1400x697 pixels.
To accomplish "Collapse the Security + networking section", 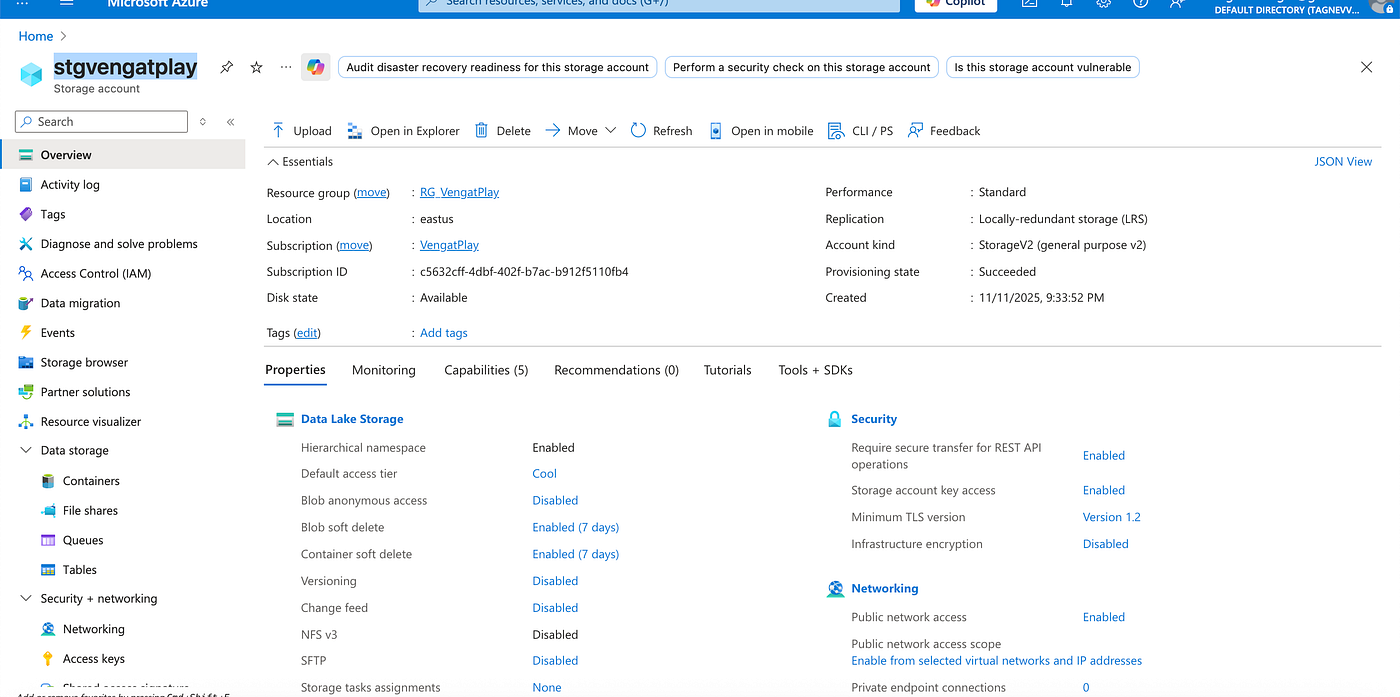I will point(26,598).
